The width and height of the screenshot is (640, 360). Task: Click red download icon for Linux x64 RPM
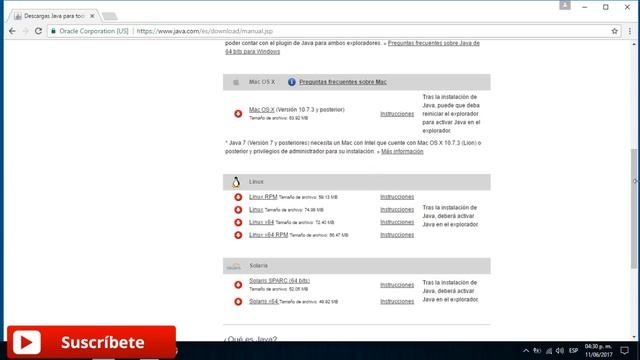click(x=238, y=235)
